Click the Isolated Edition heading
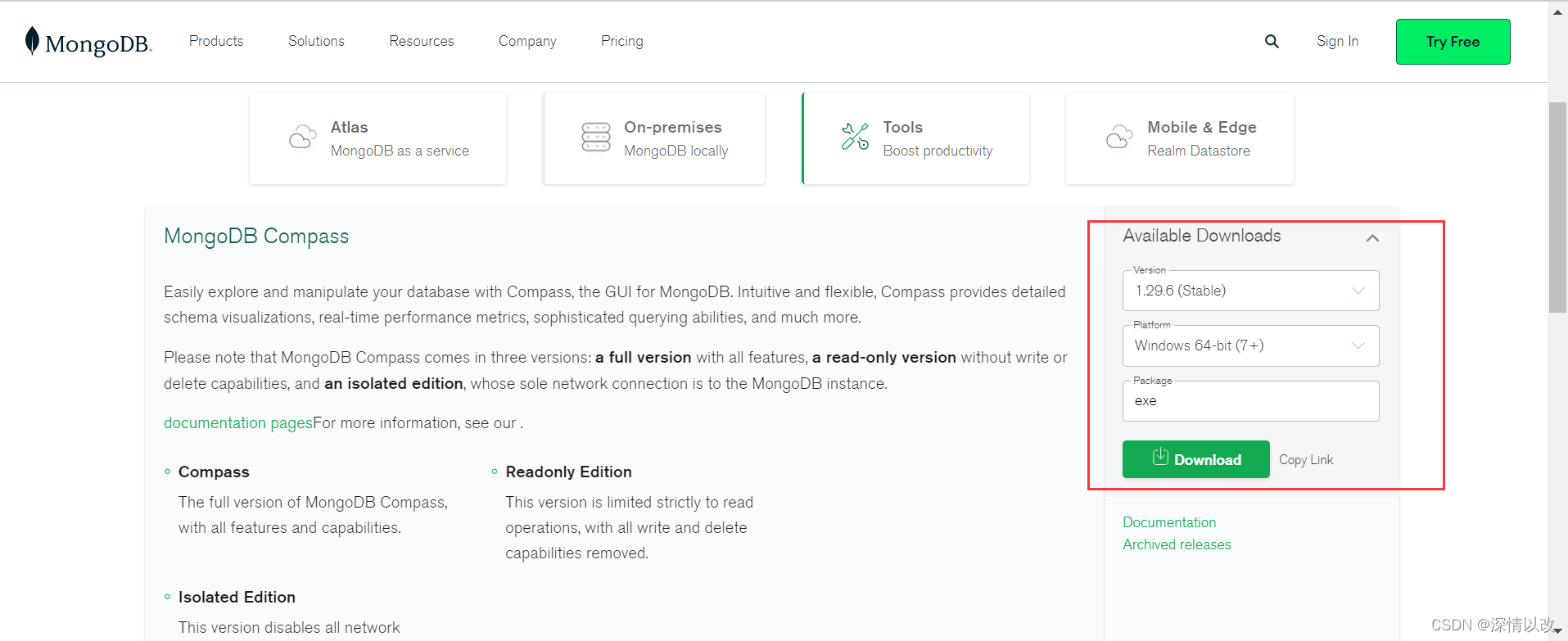The image size is (1568, 641). [x=237, y=597]
